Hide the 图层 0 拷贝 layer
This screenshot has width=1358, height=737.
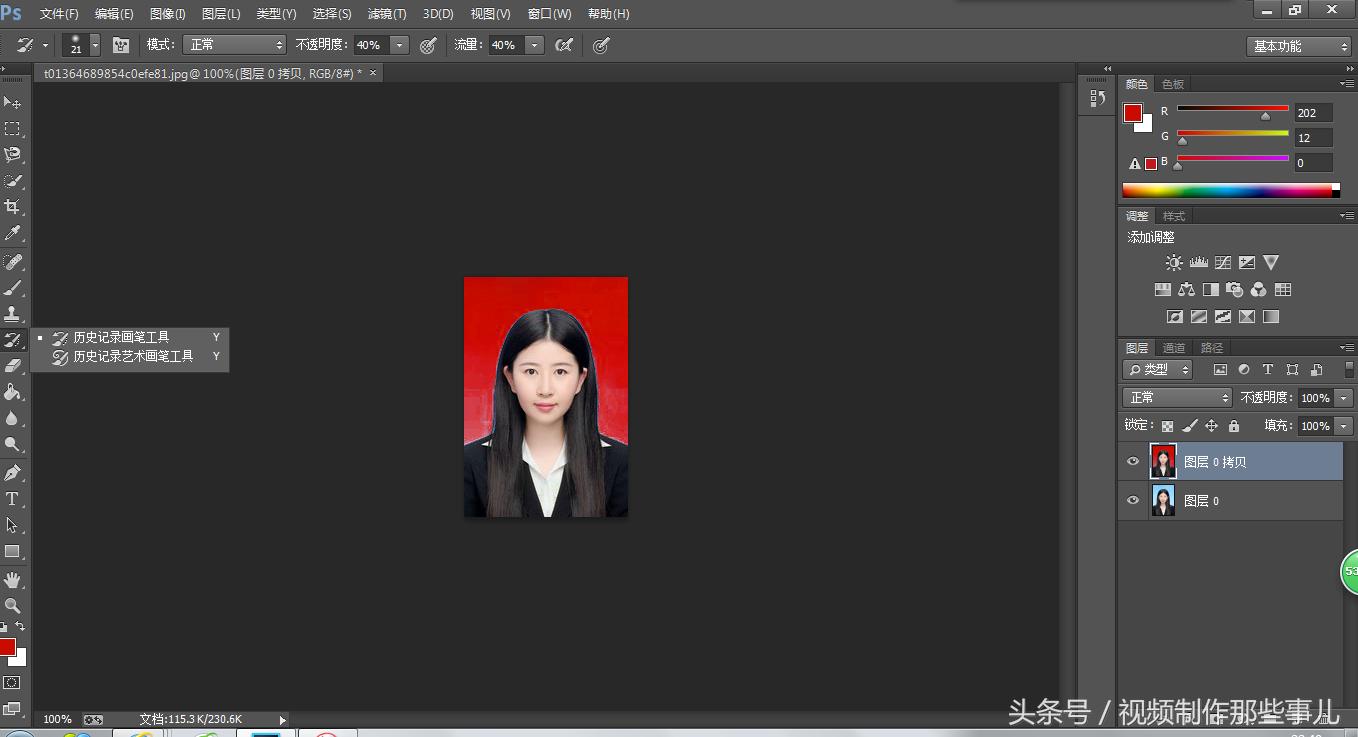1132,461
